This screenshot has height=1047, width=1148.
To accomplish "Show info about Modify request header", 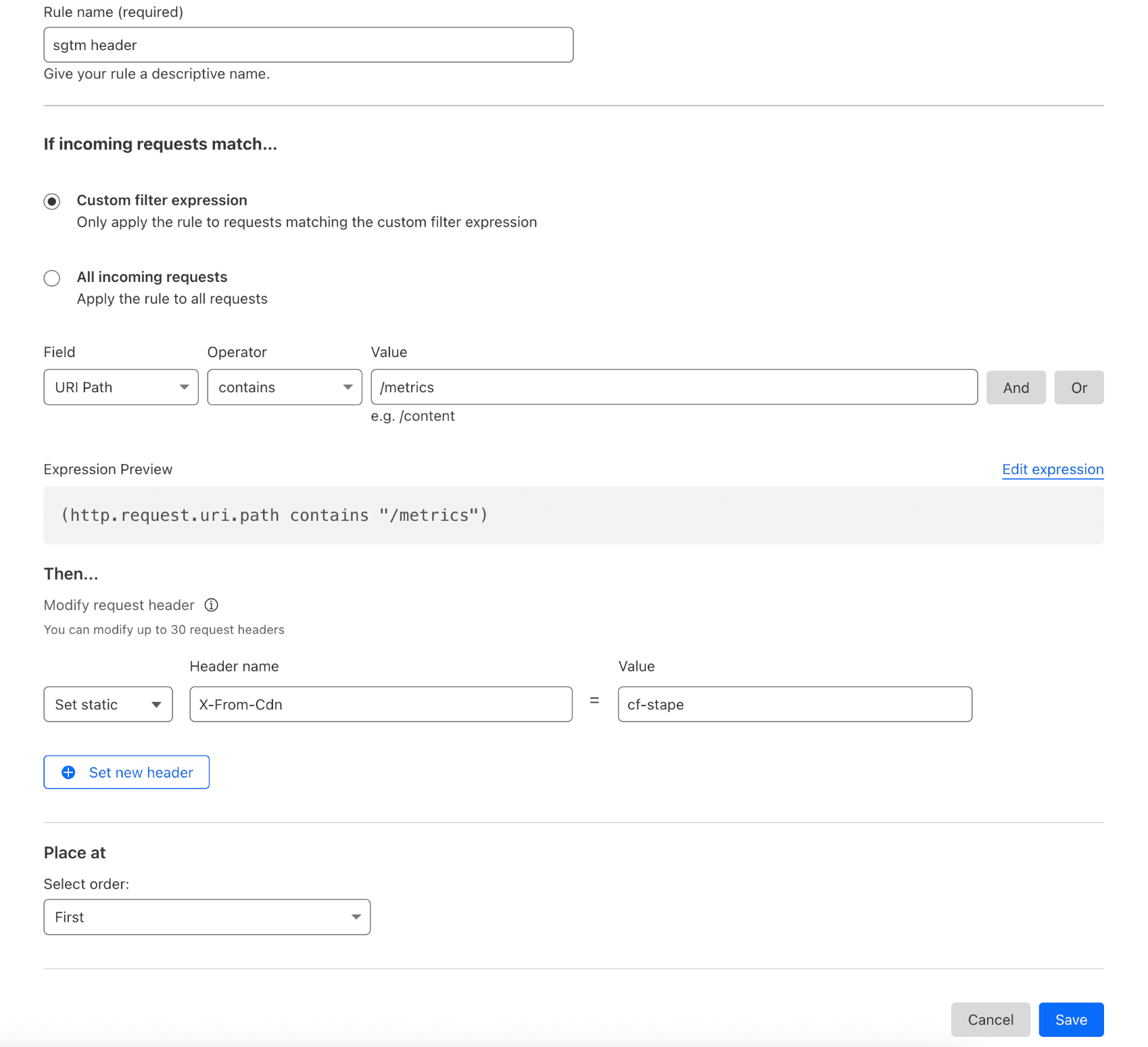I will 212,605.
